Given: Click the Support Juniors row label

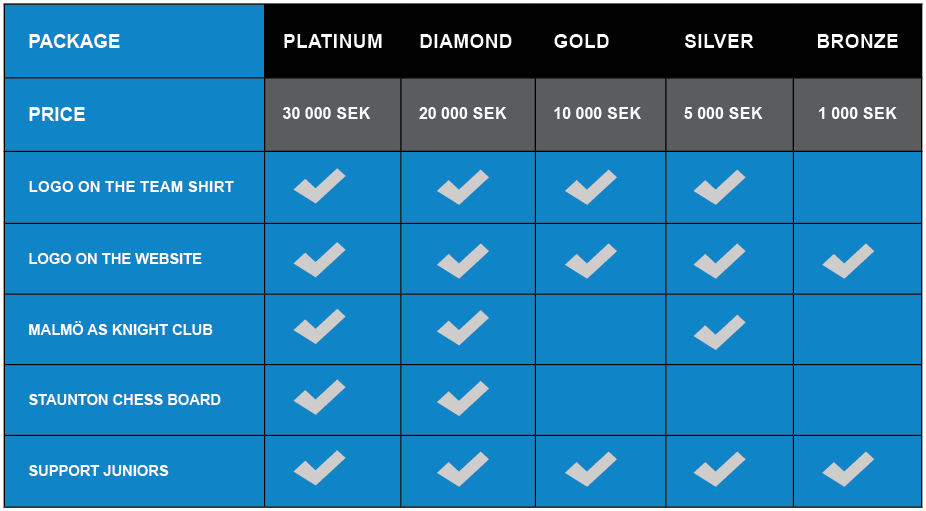Looking at the screenshot, I should point(99,471).
